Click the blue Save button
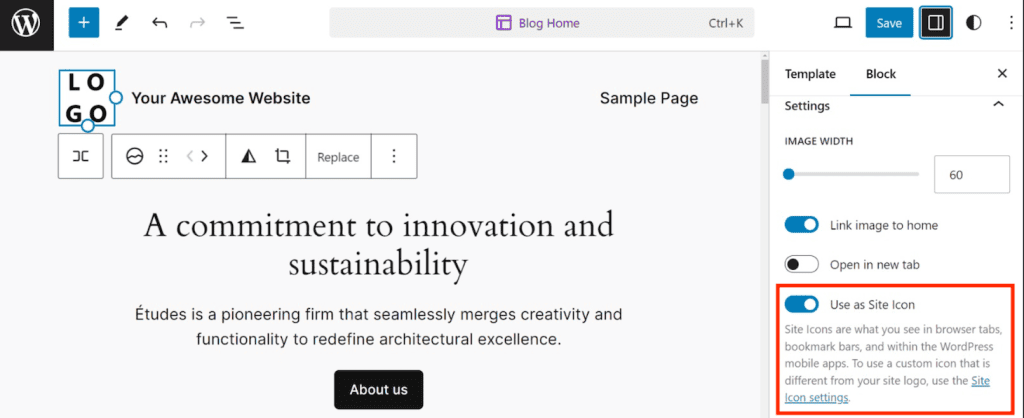 coord(889,23)
